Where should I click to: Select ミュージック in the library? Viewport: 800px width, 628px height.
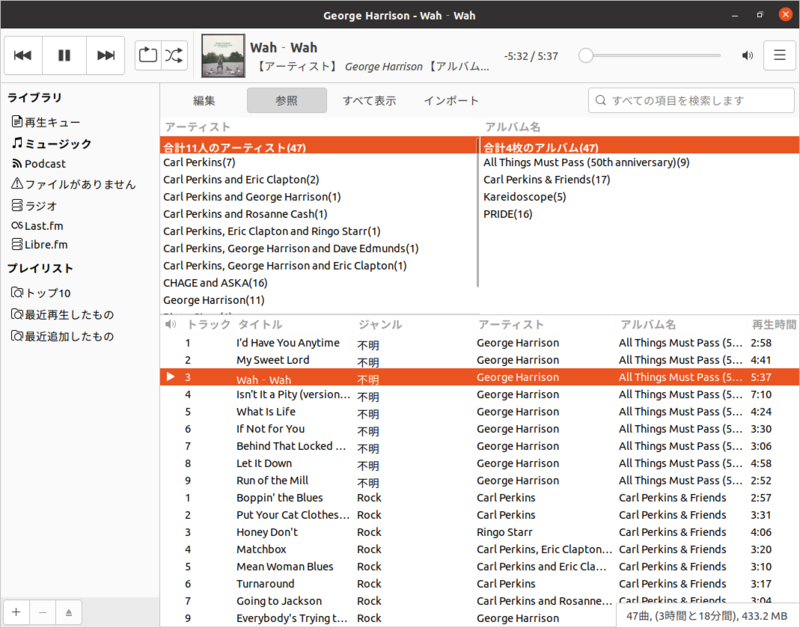52,143
